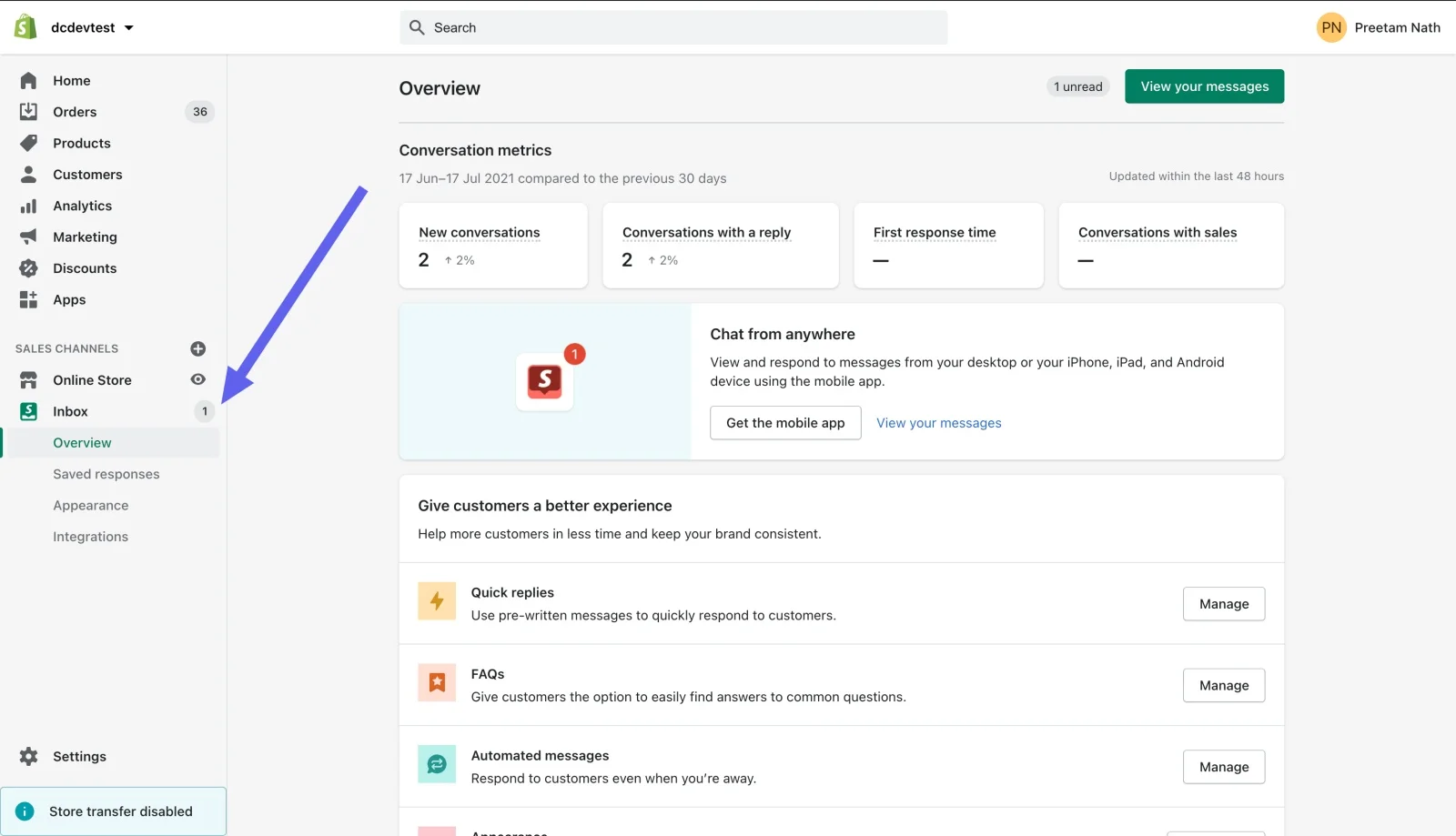Focus the Search input field
The height and width of the screenshot is (836, 1456).
click(673, 27)
